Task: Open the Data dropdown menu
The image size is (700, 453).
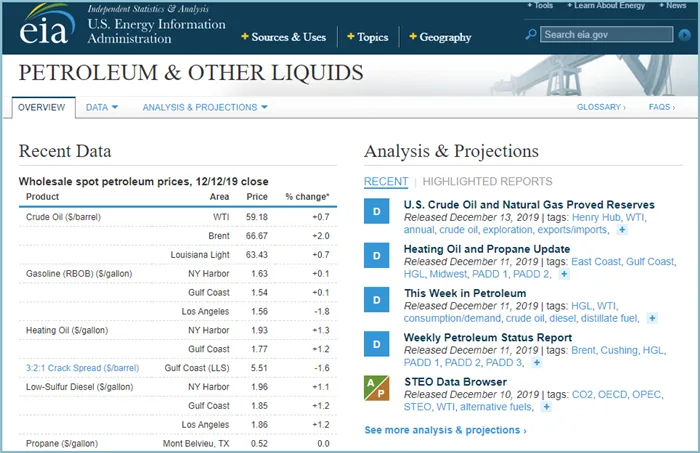Action: [101, 107]
